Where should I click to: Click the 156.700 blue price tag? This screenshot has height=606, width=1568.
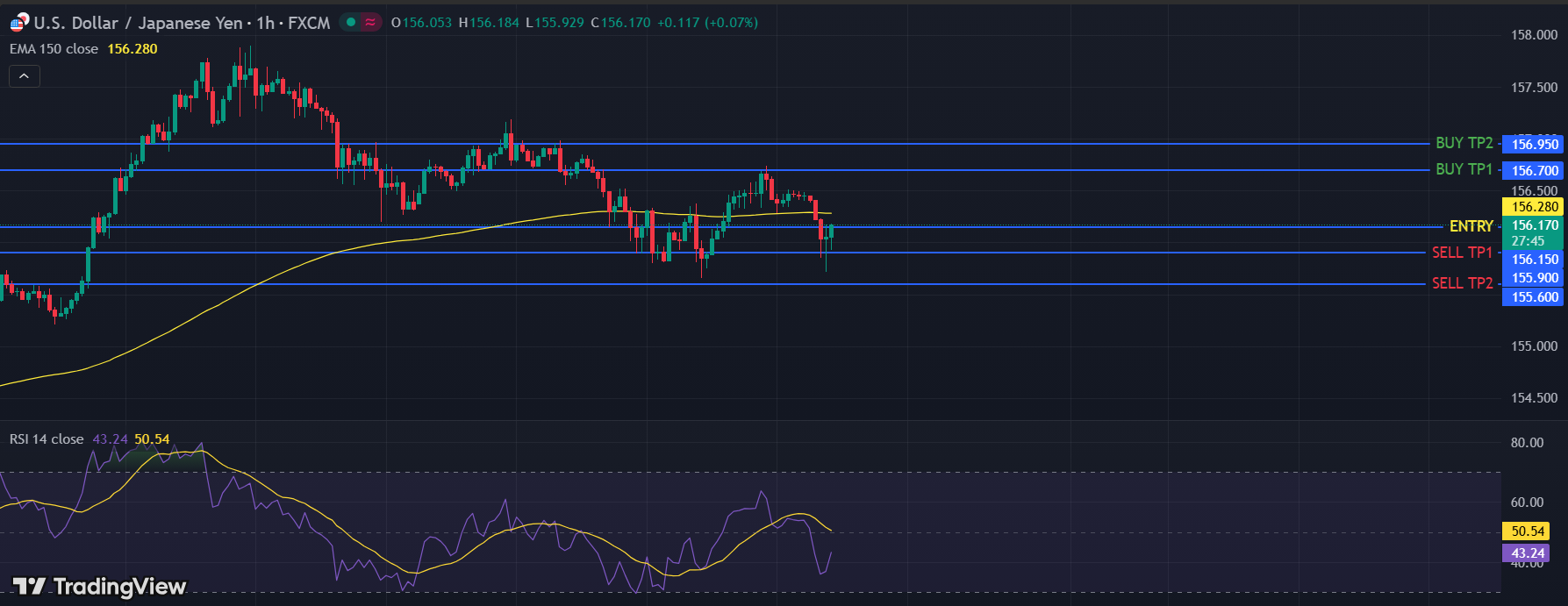pyautogui.click(x=1534, y=171)
